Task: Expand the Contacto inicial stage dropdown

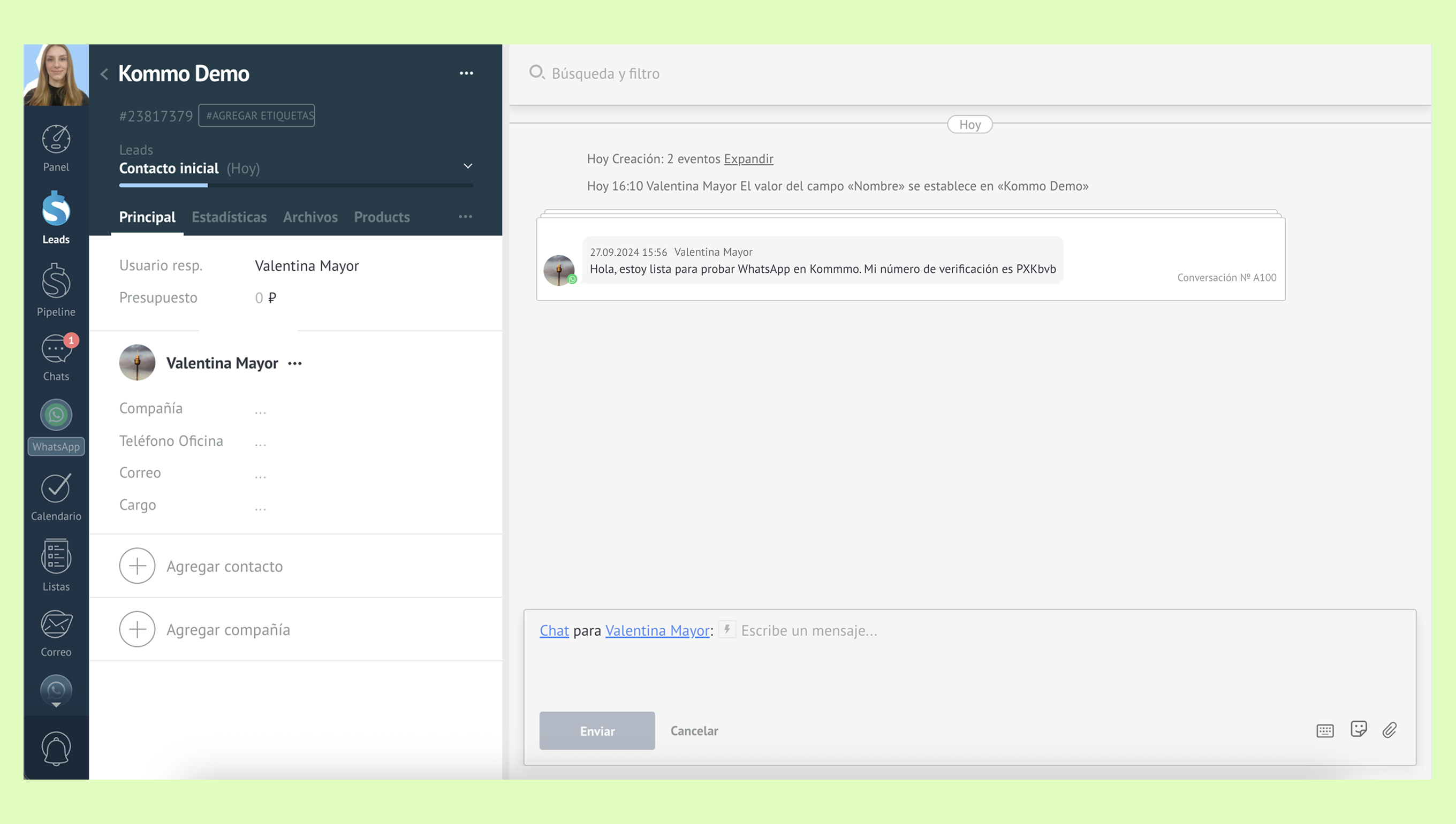Action: (x=468, y=166)
